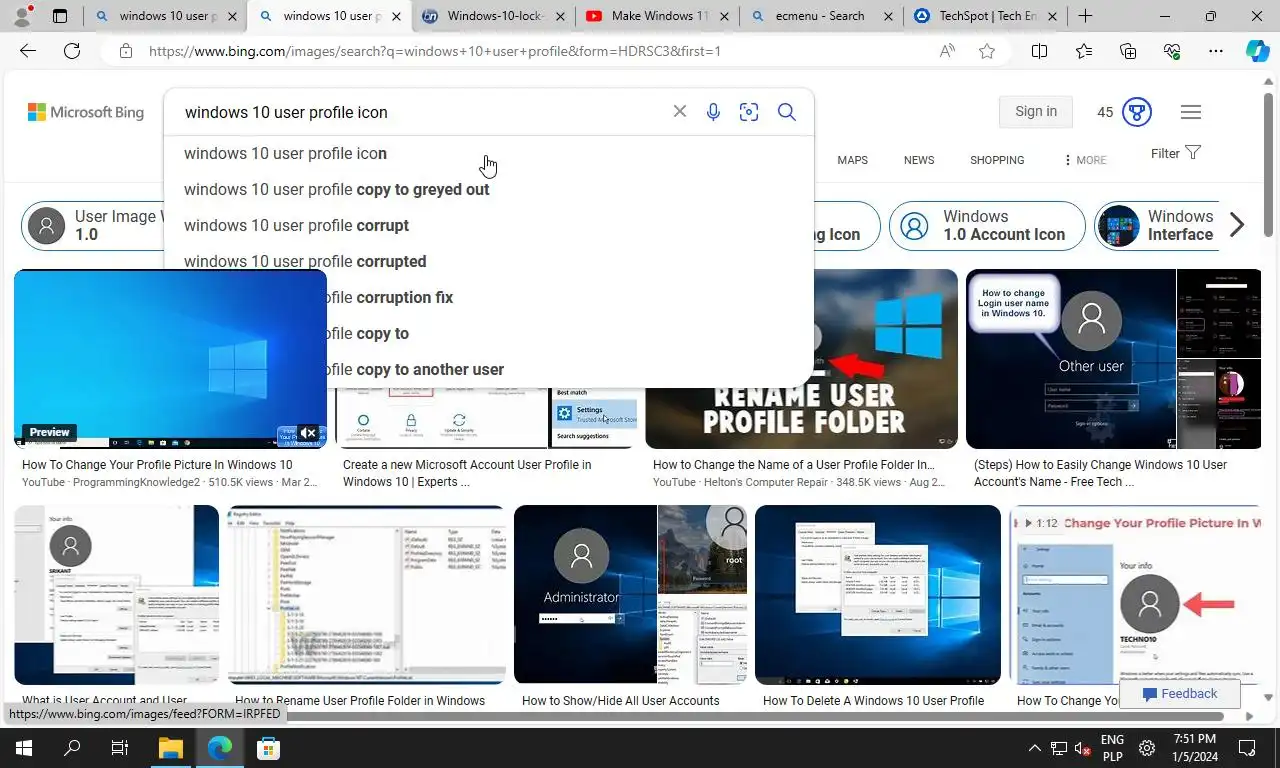The height and width of the screenshot is (768, 1280).
Task: Expand the MORE search categories menu
Action: (1085, 160)
